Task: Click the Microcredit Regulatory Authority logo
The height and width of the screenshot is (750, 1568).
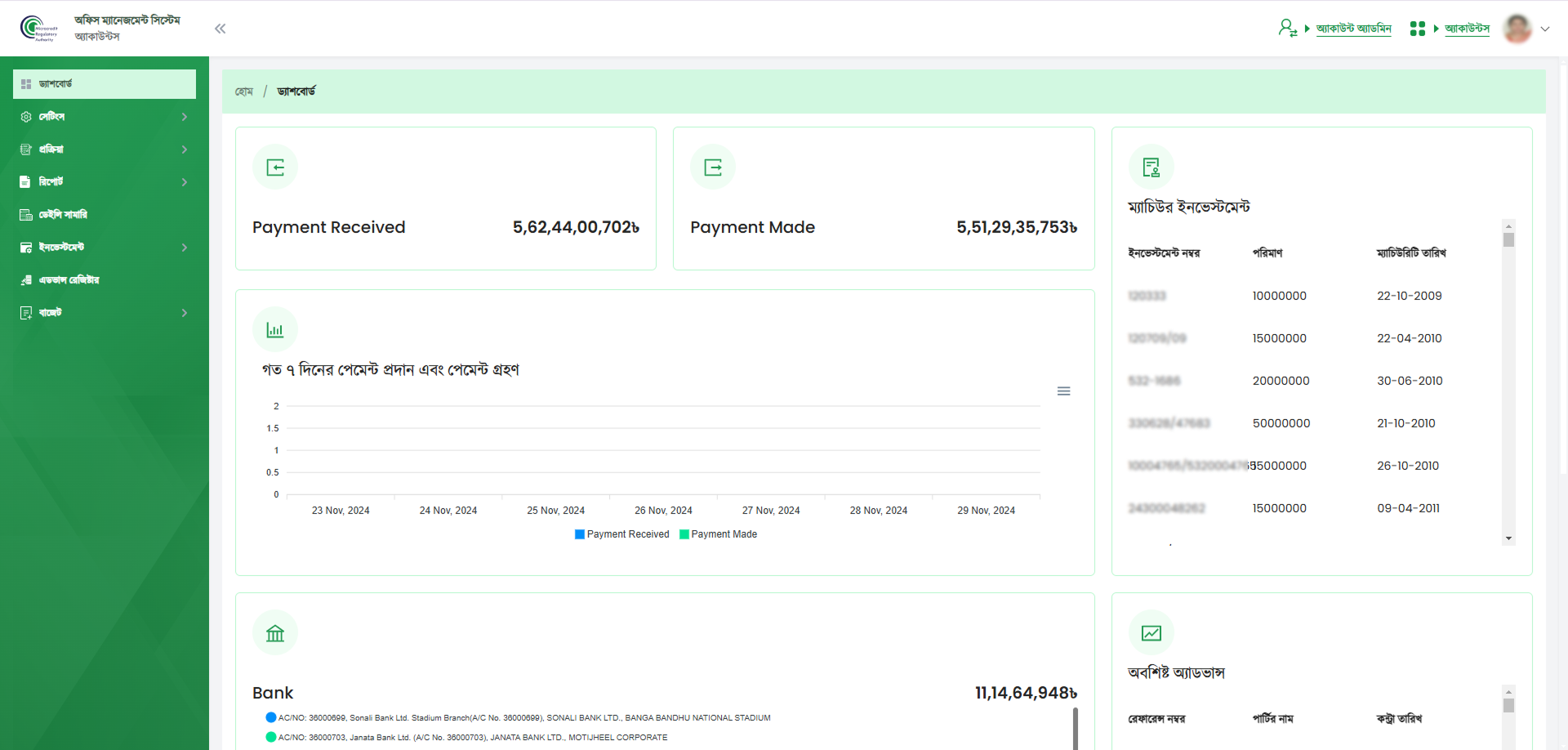Action: point(38,29)
